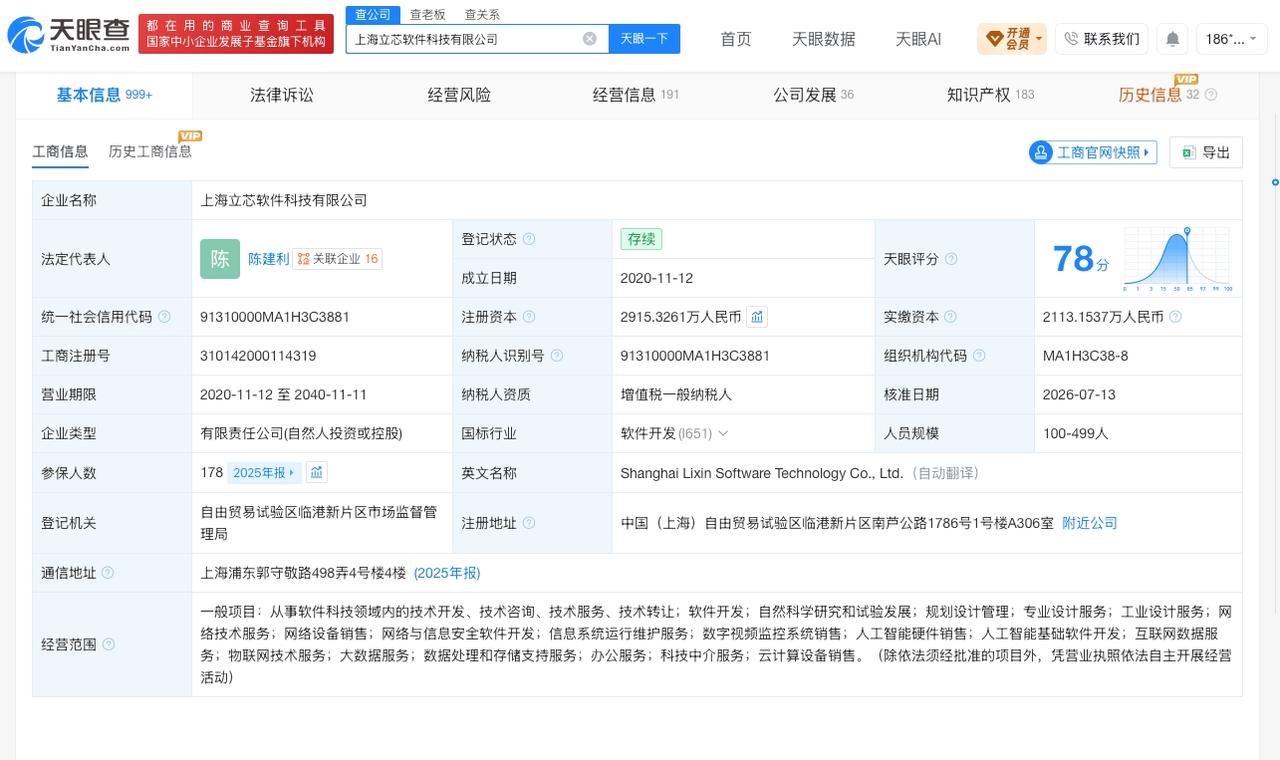Open 关联企业 16 related companies
This screenshot has width=1280, height=760.
(x=337, y=259)
